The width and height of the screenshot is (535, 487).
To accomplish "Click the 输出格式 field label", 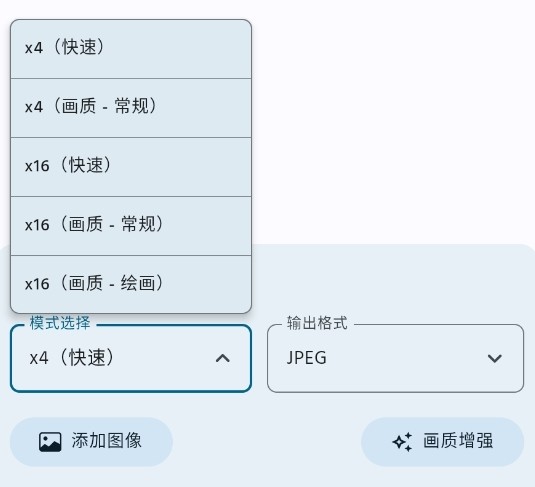I will [317, 323].
